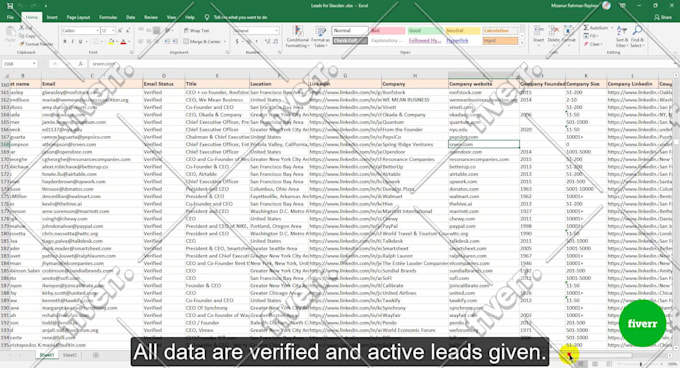The width and height of the screenshot is (680, 368).
Task: Apply the Good cell style
Action: pos(425,31)
